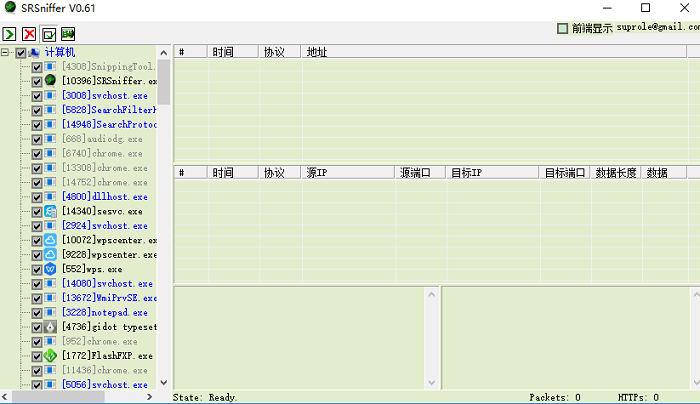Image resolution: width=700 pixels, height=404 pixels.
Task: Click the third toolbar icon with checkmark
Action: pyautogui.click(x=49, y=33)
